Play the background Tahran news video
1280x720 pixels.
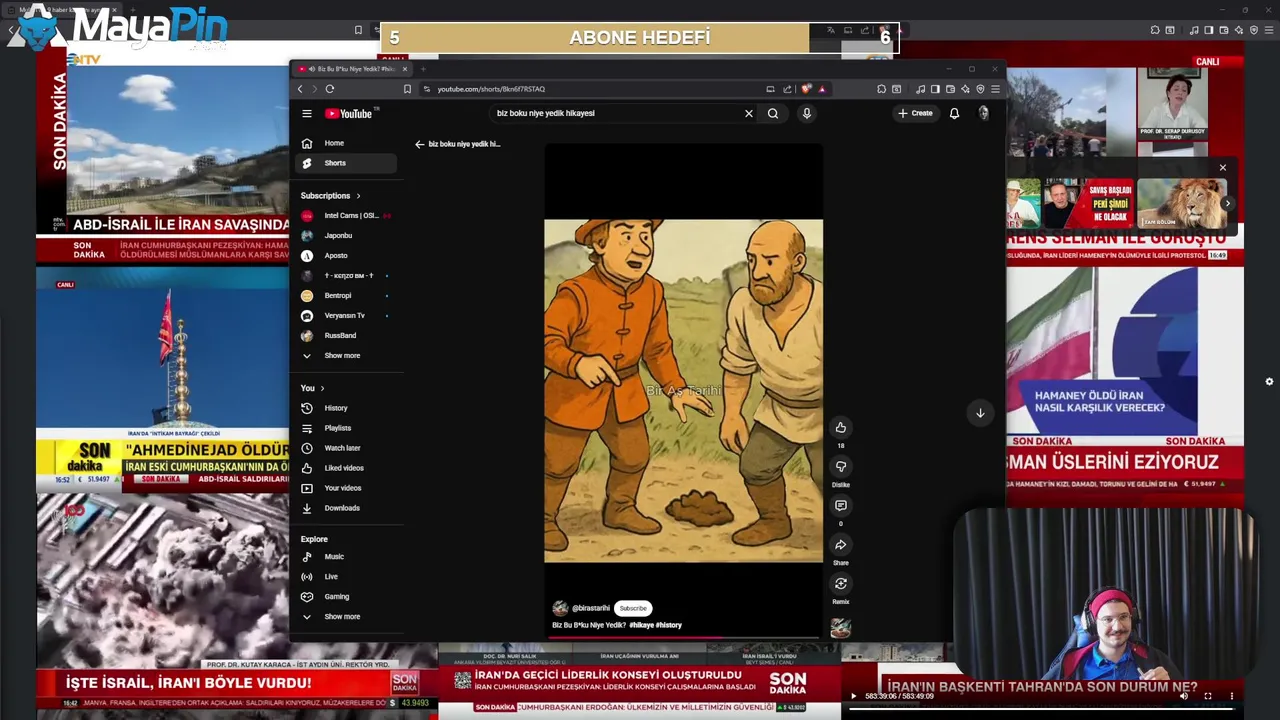853,696
